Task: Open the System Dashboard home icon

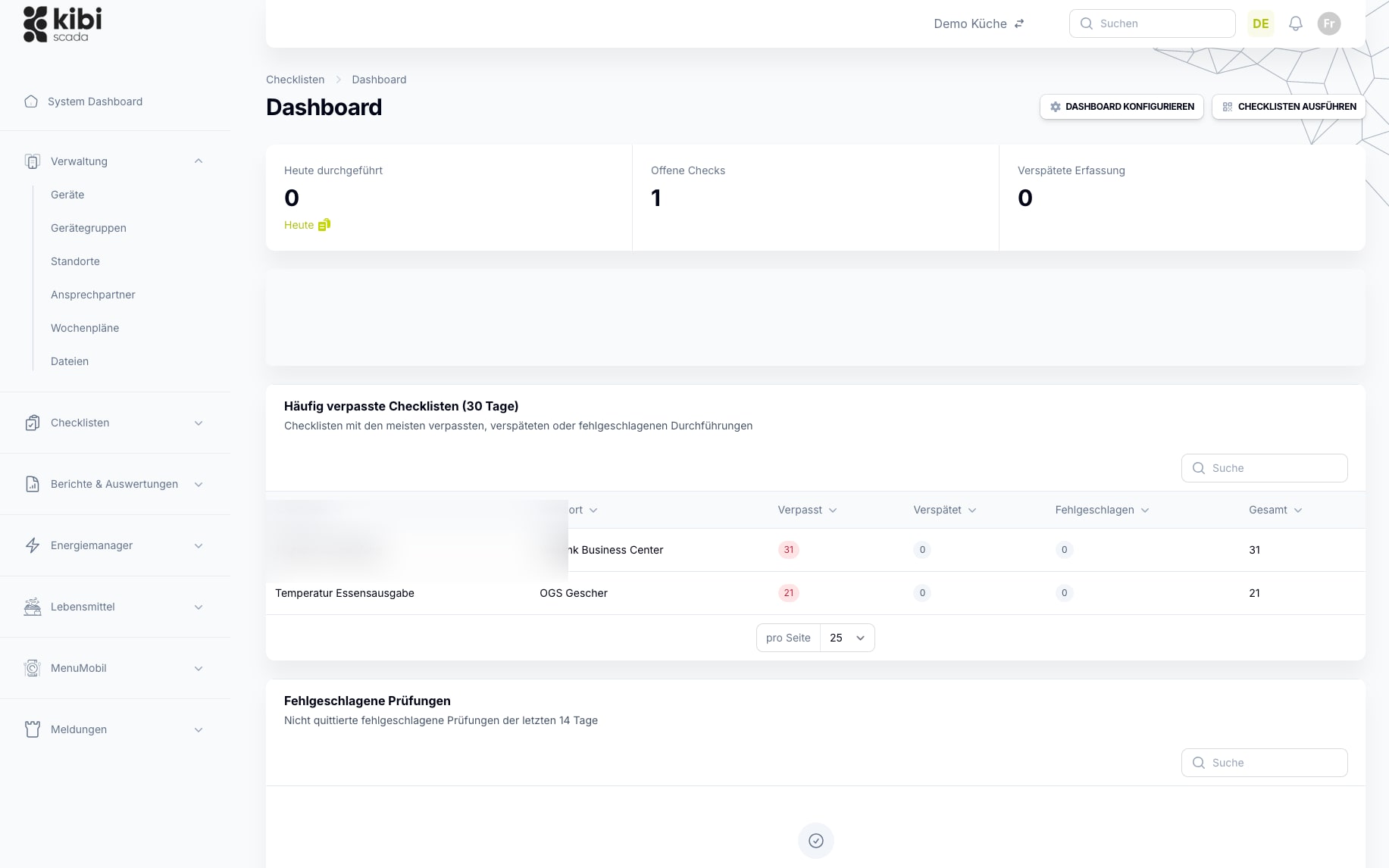Action: coord(31,101)
